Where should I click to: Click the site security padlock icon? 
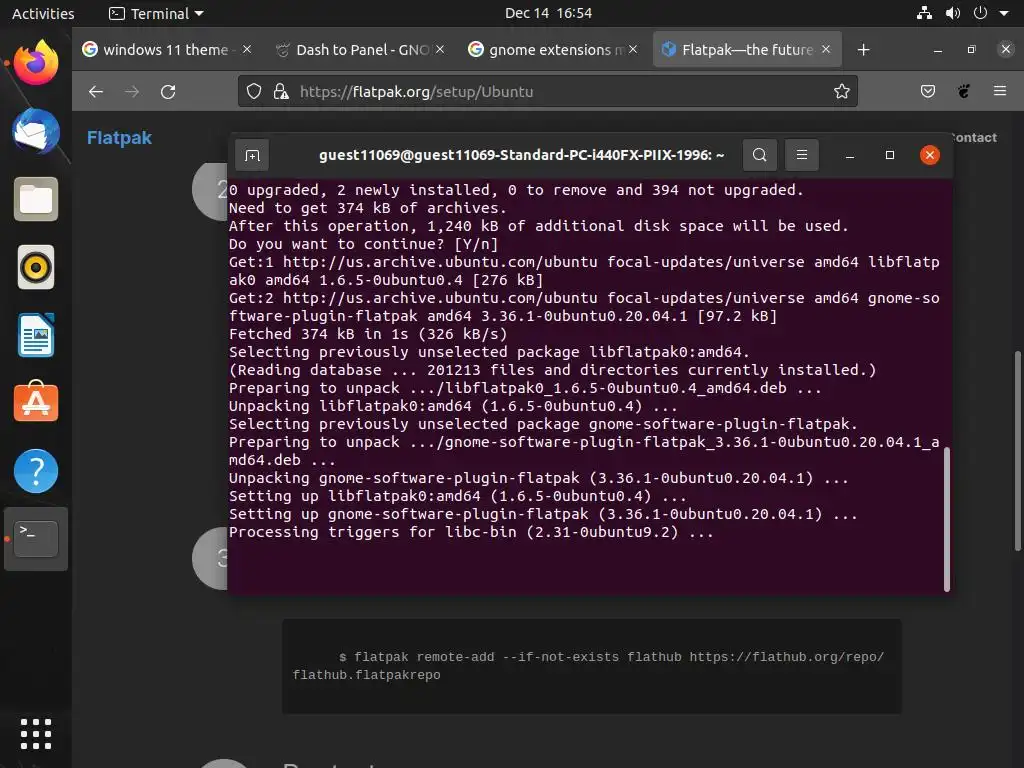[281, 91]
